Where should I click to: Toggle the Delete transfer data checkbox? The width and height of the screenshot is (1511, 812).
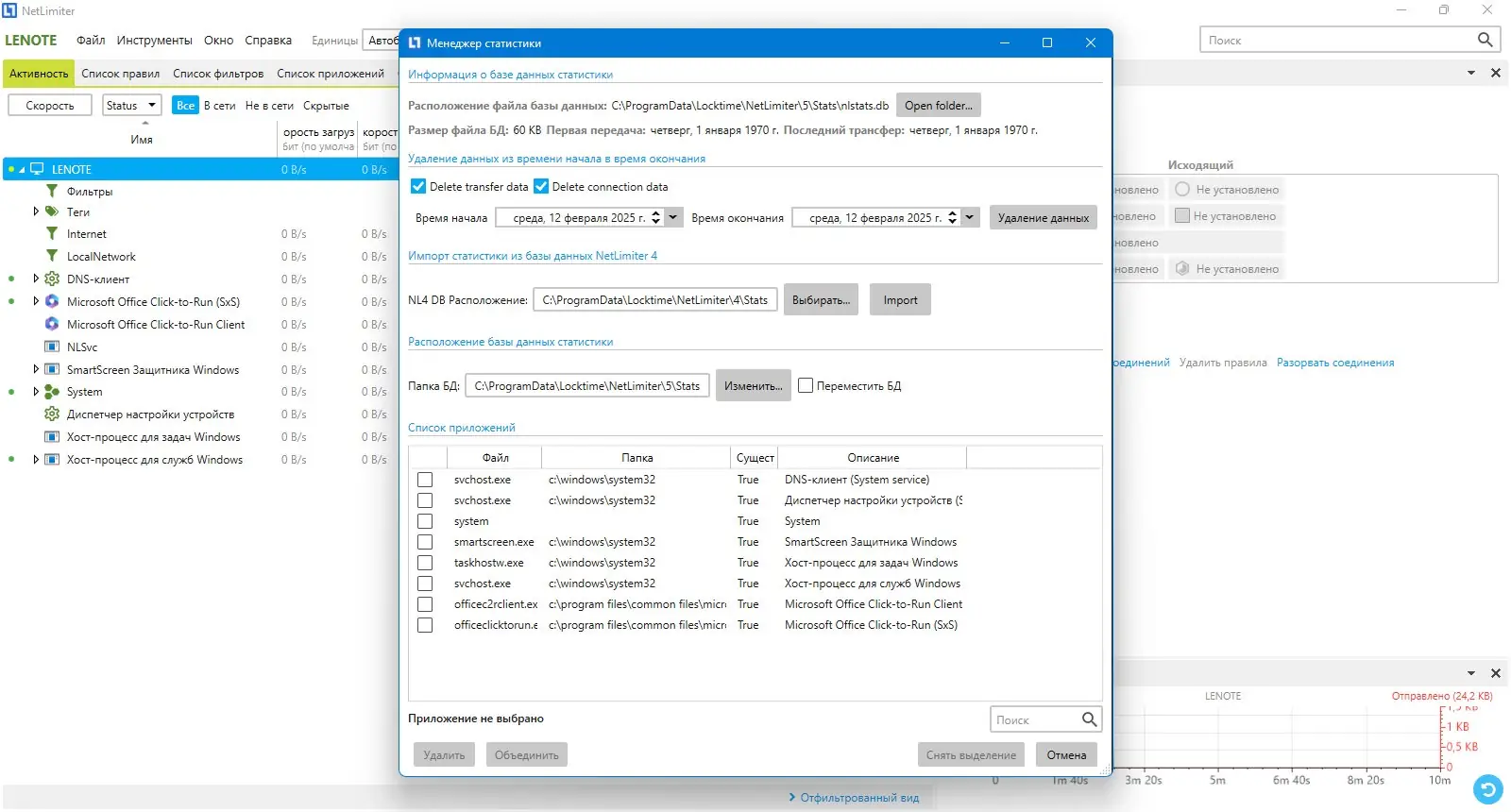click(x=418, y=186)
